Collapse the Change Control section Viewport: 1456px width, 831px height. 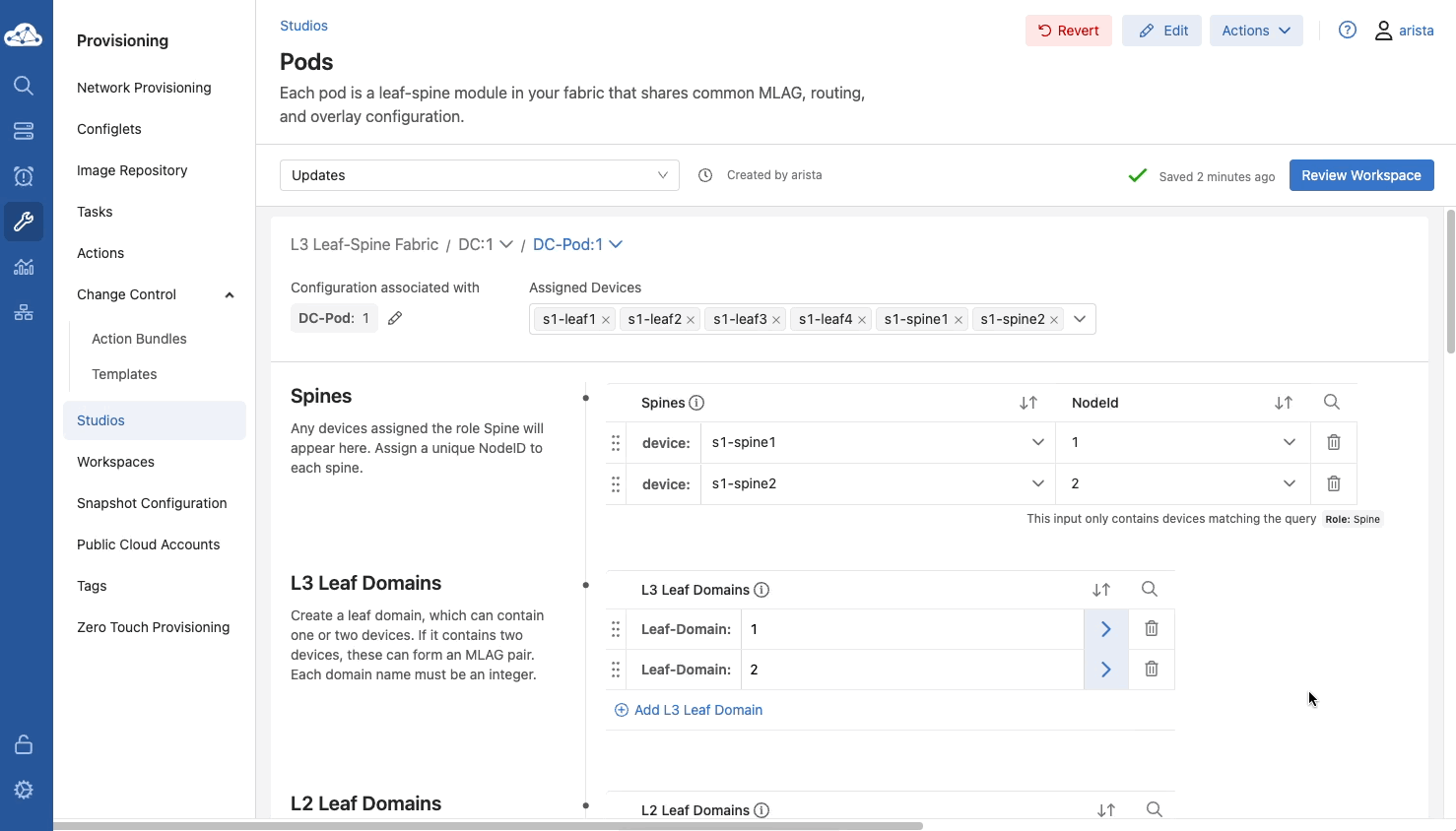[230, 294]
